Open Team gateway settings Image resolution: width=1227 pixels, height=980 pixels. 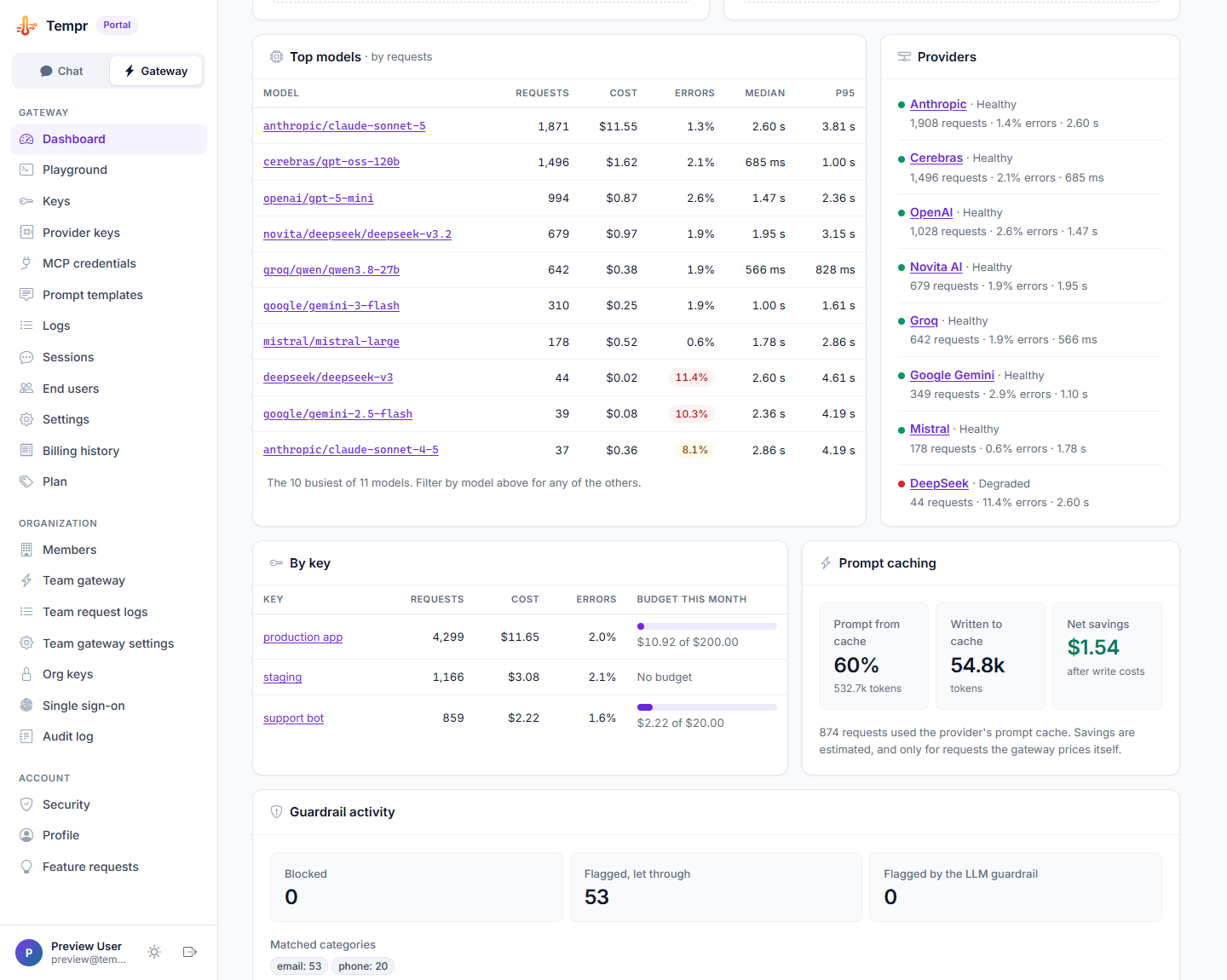pos(108,643)
